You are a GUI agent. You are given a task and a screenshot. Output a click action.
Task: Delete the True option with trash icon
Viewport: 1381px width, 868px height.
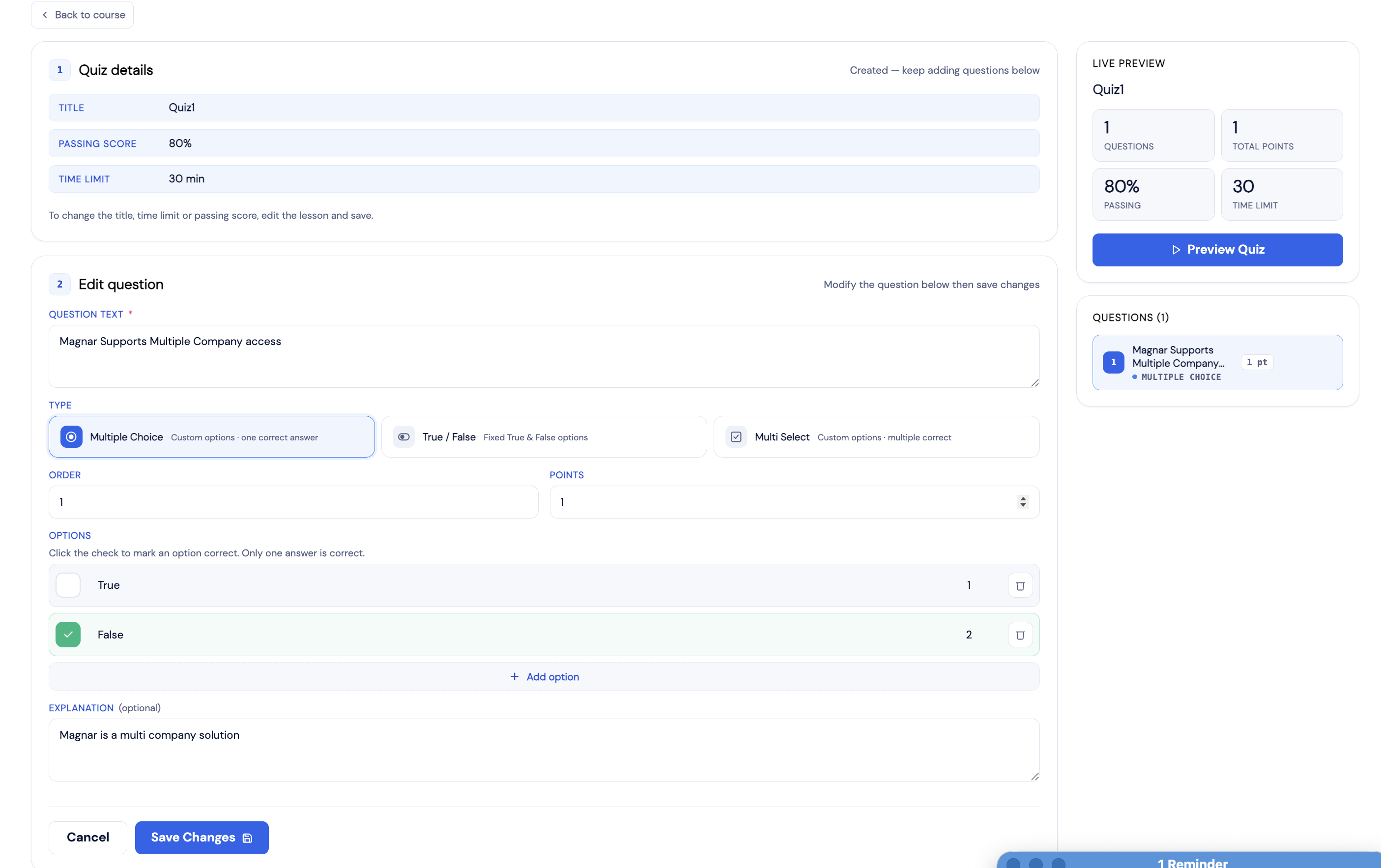pos(1020,585)
